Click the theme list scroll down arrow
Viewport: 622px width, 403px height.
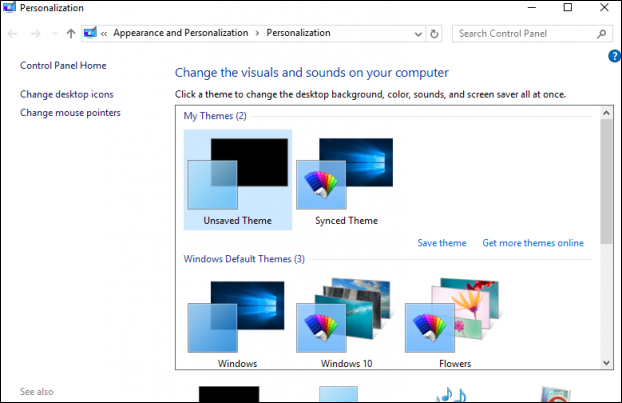point(606,363)
